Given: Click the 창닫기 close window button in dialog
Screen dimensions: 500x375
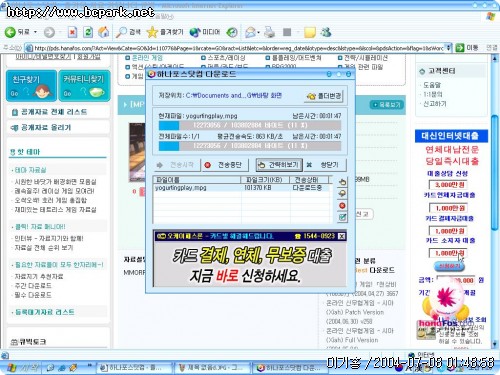Looking at the screenshot, I should pyautogui.click(x=324, y=165).
